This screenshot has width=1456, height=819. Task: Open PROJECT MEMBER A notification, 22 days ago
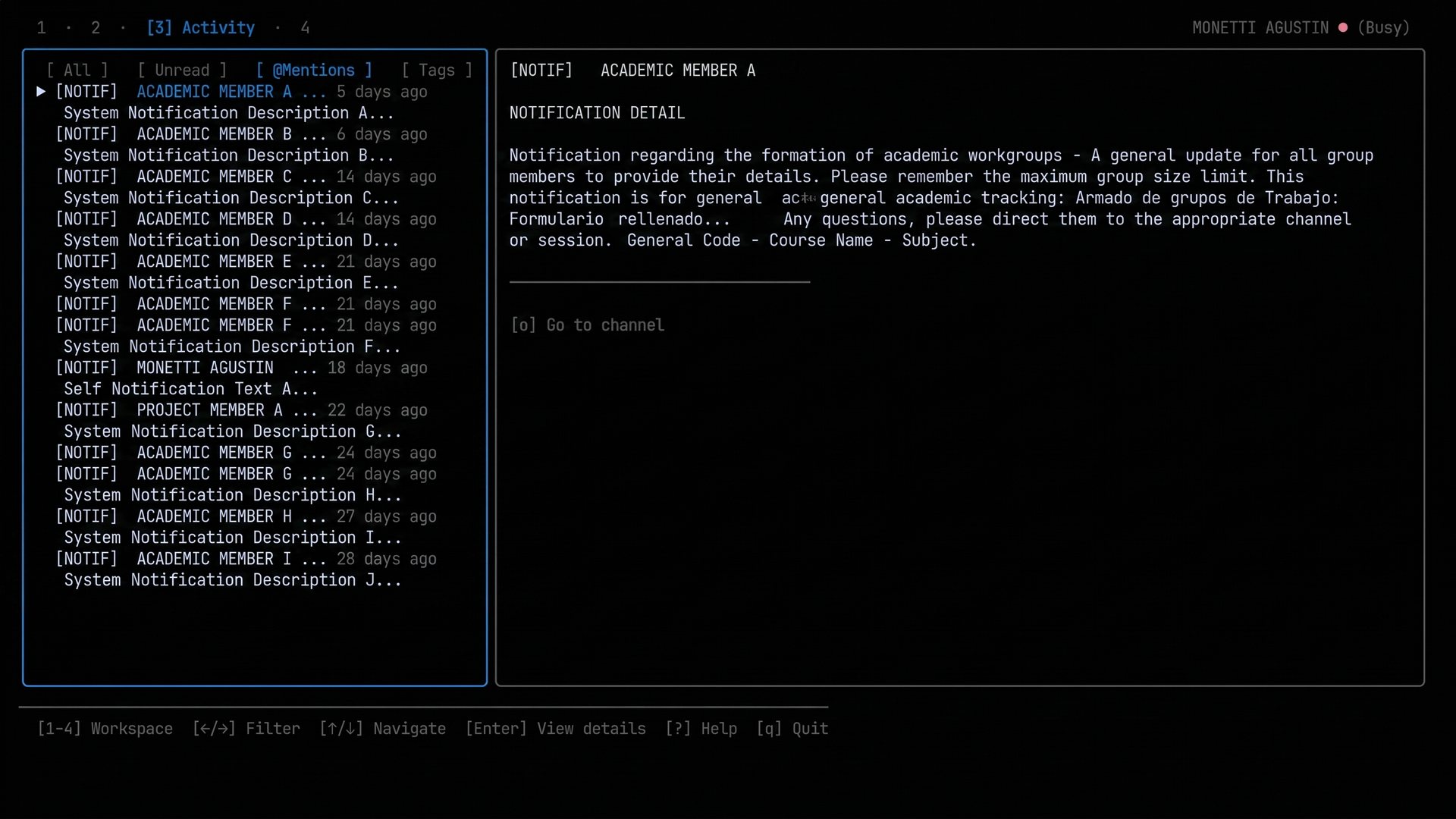(x=241, y=410)
